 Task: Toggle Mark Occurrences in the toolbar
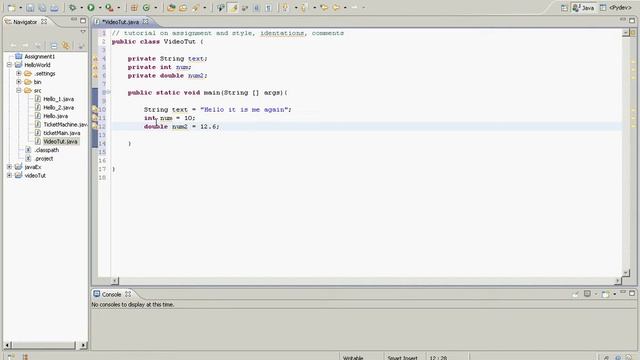(x=233, y=7)
